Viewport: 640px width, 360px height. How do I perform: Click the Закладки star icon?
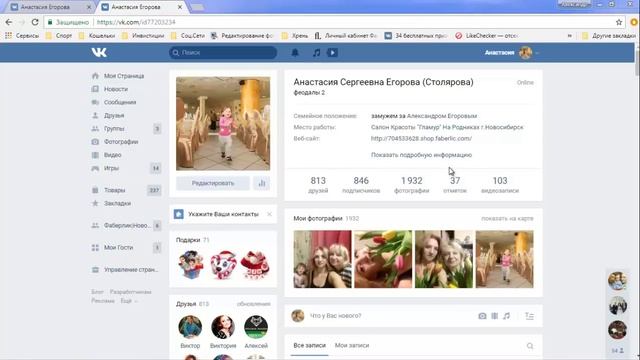[95, 203]
